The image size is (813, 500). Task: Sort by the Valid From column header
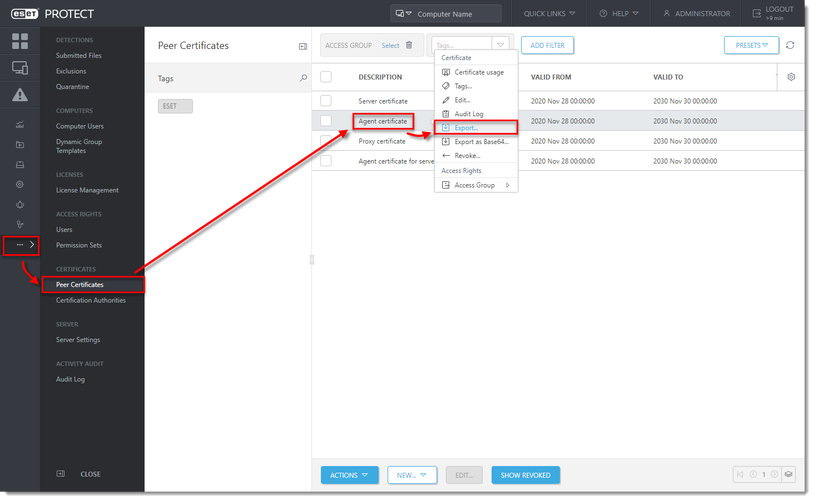click(551, 77)
